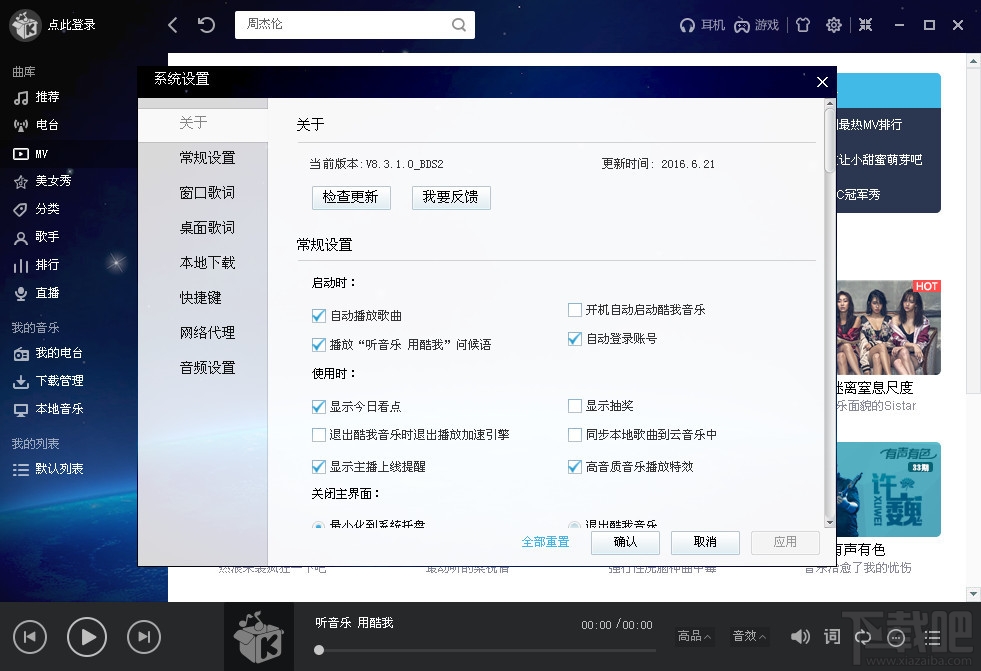Viewport: 981px width, 671px height.
Task: Click the 确认 button
Action: pos(625,542)
